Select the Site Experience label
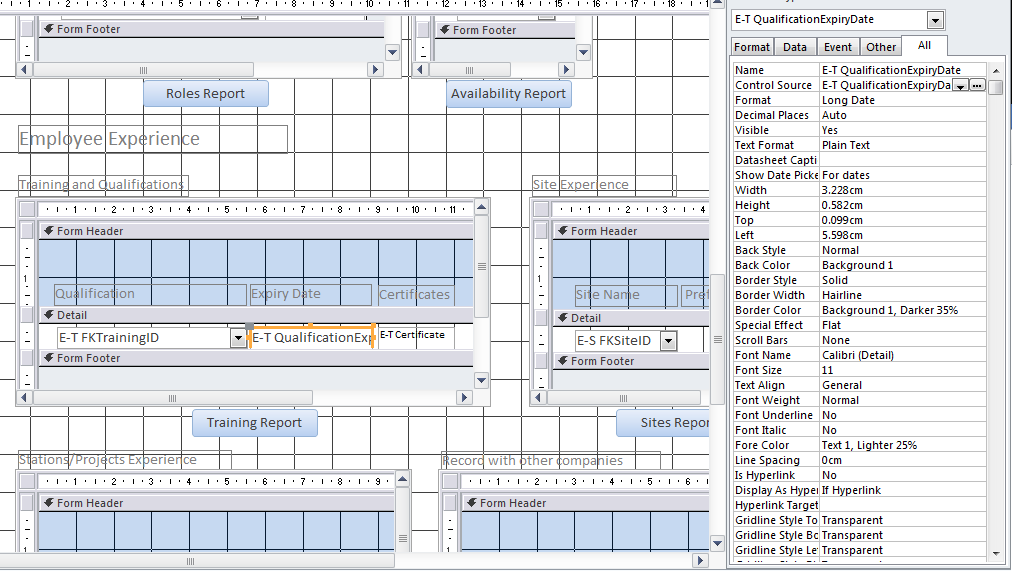The width and height of the screenshot is (1012, 571). click(604, 185)
